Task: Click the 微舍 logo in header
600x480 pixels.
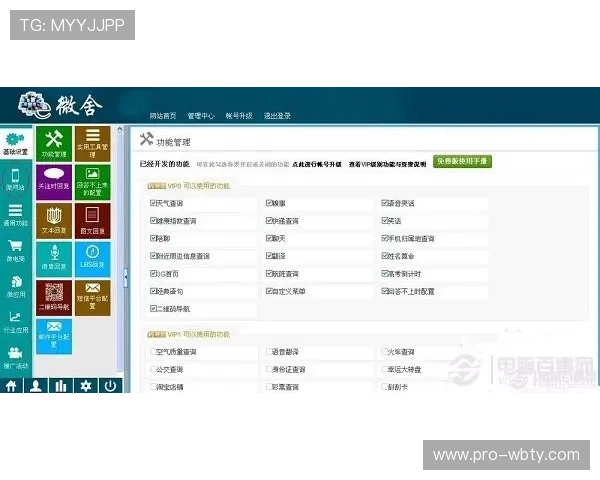Action: click(x=60, y=105)
